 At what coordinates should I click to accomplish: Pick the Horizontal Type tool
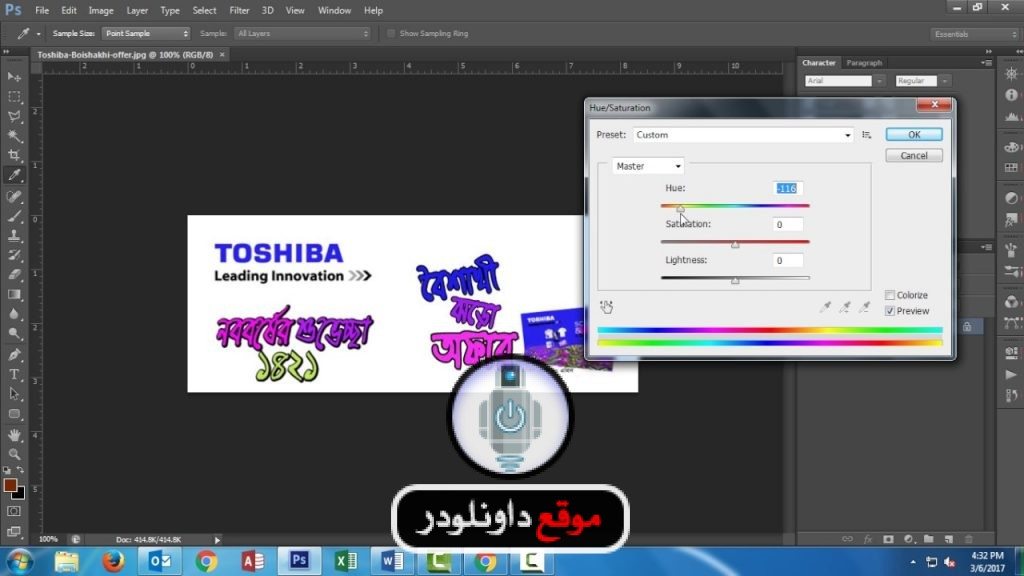coord(14,374)
